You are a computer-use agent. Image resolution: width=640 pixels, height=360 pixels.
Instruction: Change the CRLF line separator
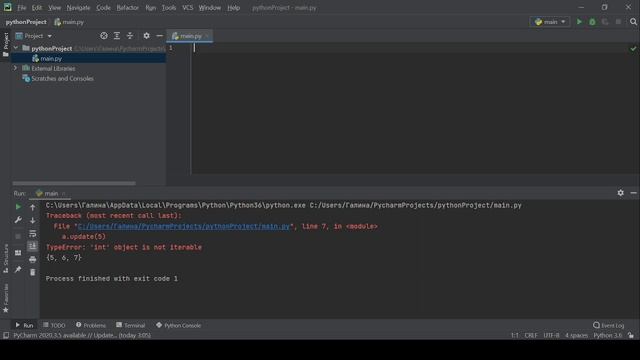pyautogui.click(x=531, y=336)
